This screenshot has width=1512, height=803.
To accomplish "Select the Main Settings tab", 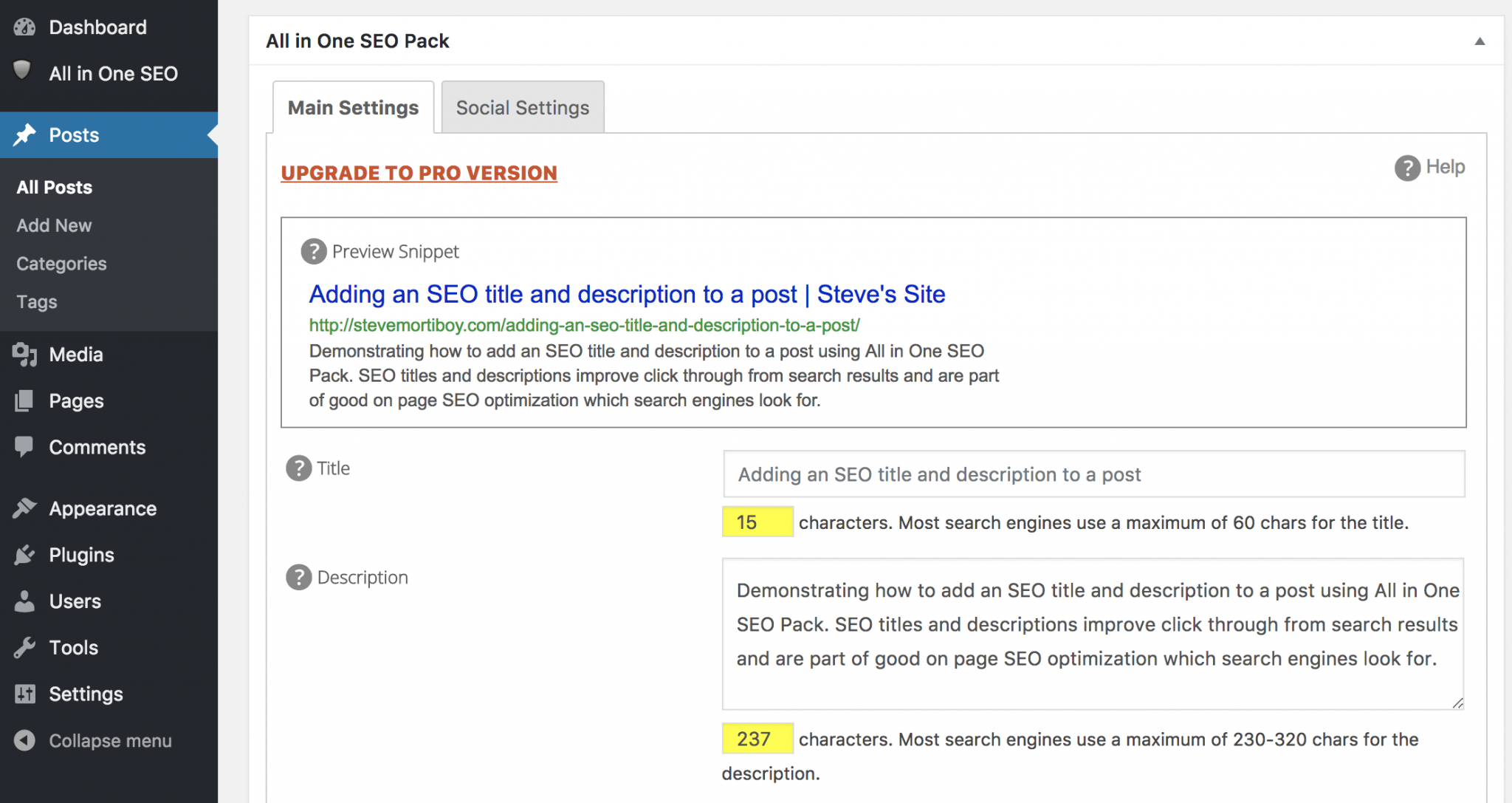I will [x=353, y=107].
